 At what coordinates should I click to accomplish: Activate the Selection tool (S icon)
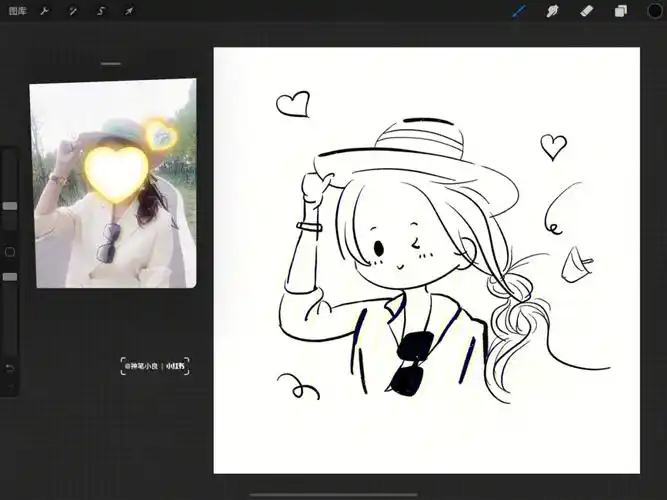pyautogui.click(x=101, y=11)
